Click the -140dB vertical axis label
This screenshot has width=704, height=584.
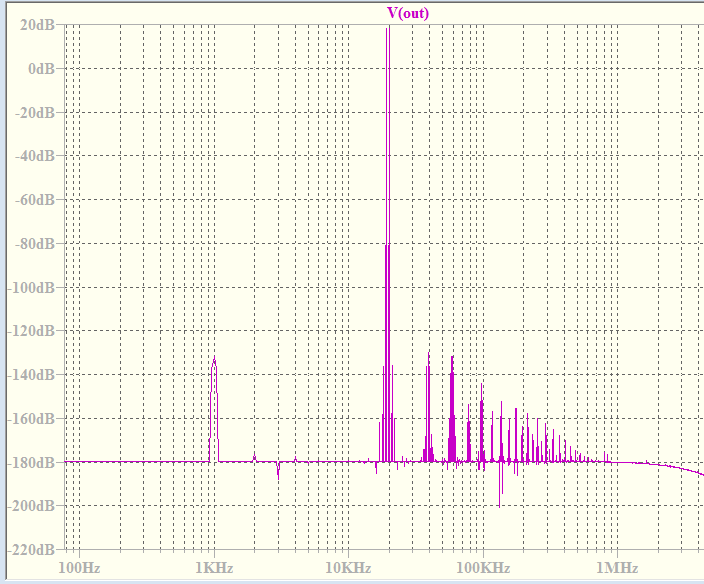click(31, 374)
